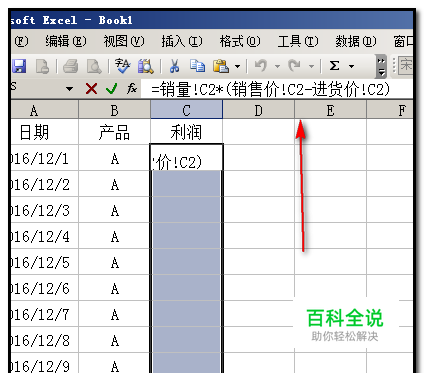Click the font name box 宋
The width and height of the screenshot is (424, 373).
point(405,66)
